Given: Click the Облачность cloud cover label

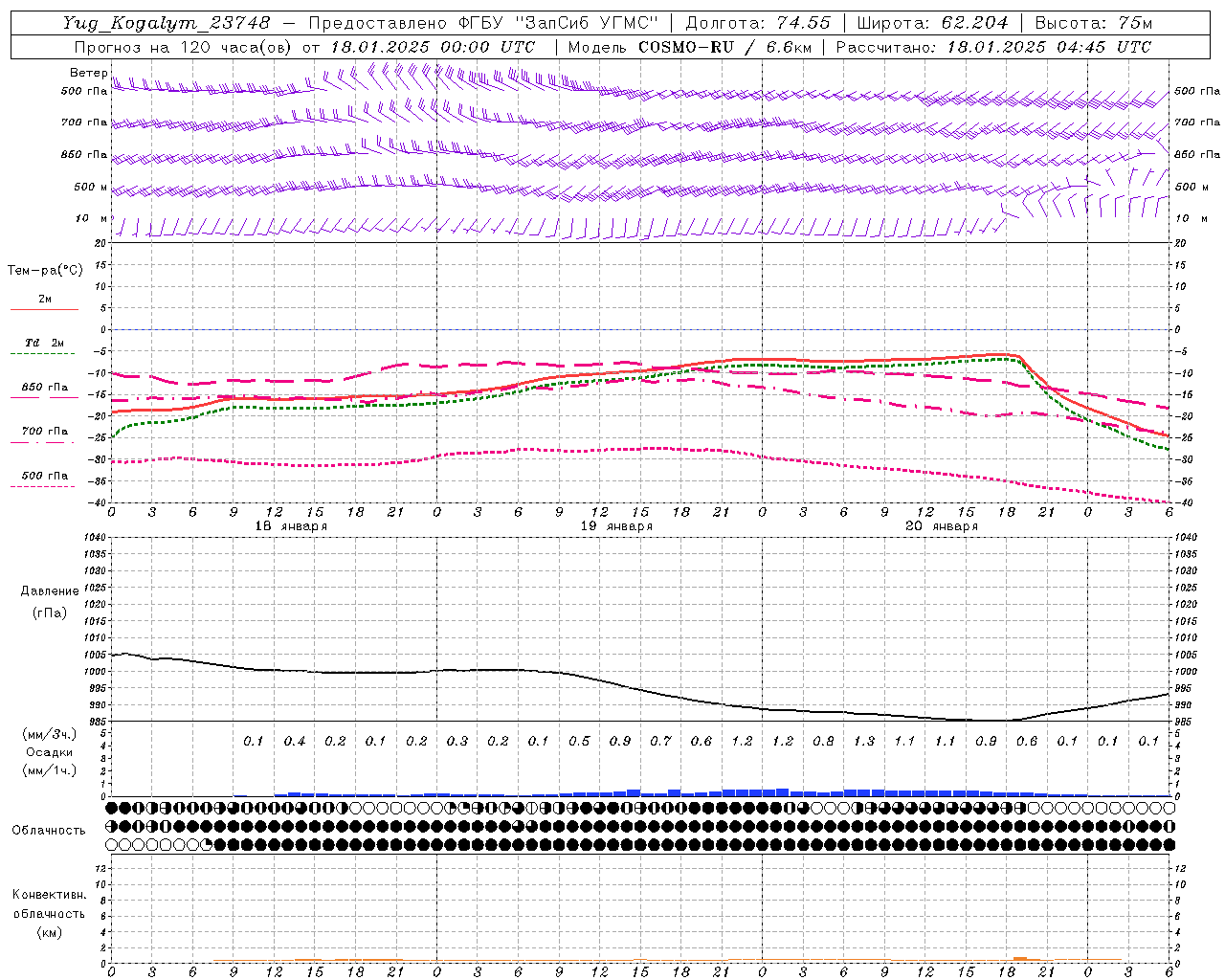Looking at the screenshot, I should pos(49,830).
